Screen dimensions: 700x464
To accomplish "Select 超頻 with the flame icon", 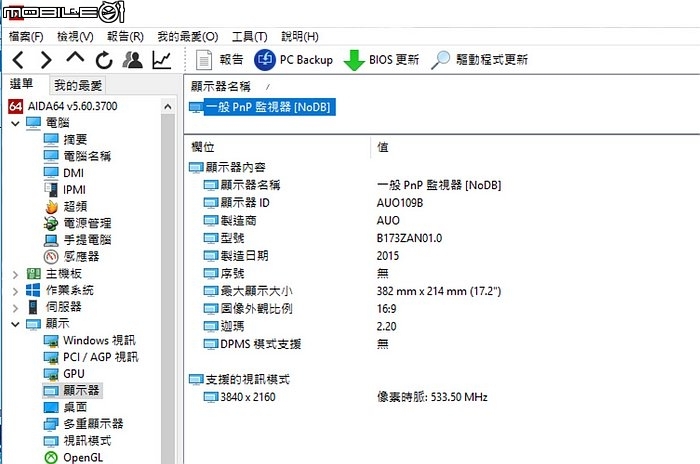I will pyautogui.click(x=65, y=206).
